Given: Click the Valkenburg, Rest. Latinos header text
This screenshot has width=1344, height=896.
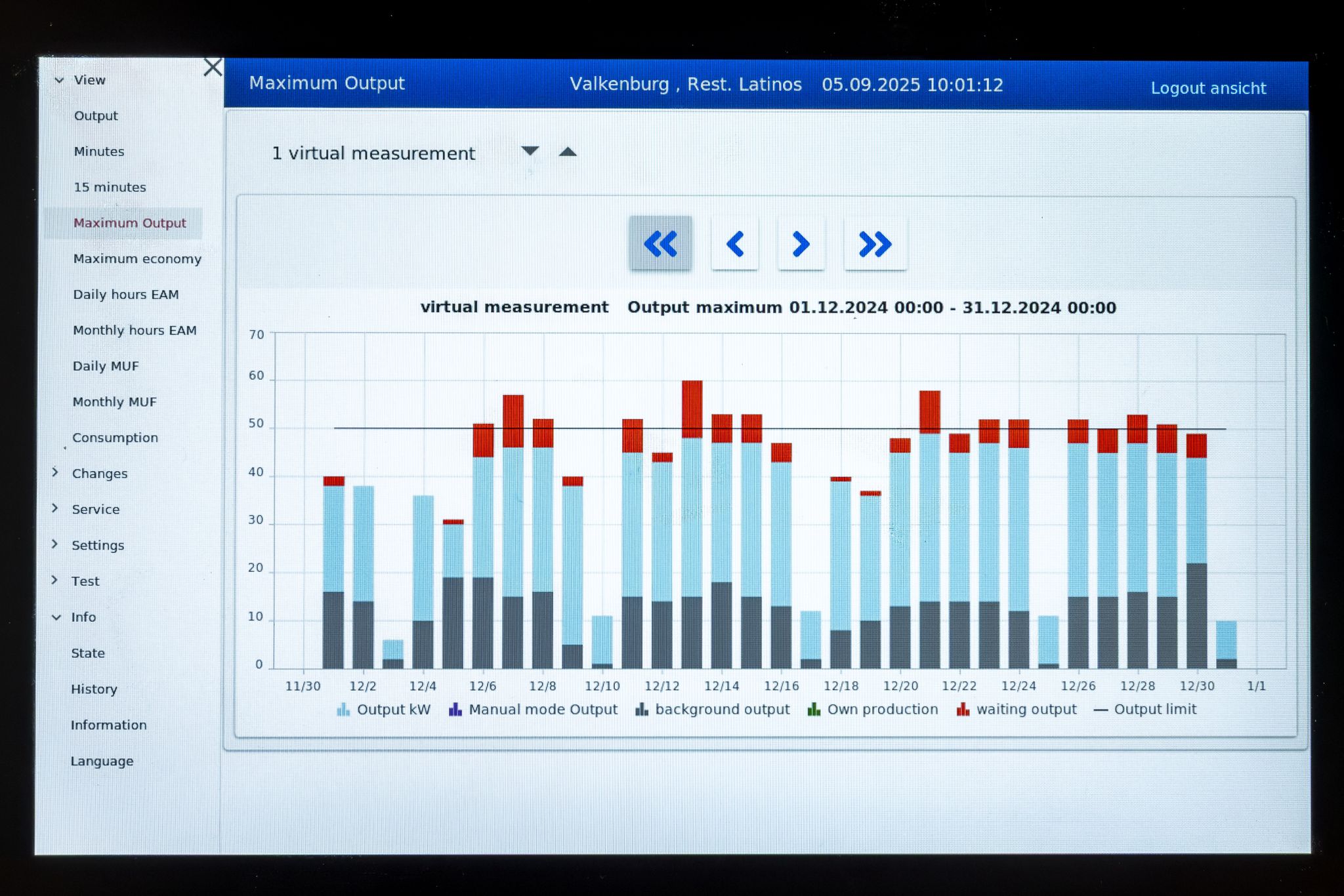Looking at the screenshot, I should pyautogui.click(x=686, y=85).
